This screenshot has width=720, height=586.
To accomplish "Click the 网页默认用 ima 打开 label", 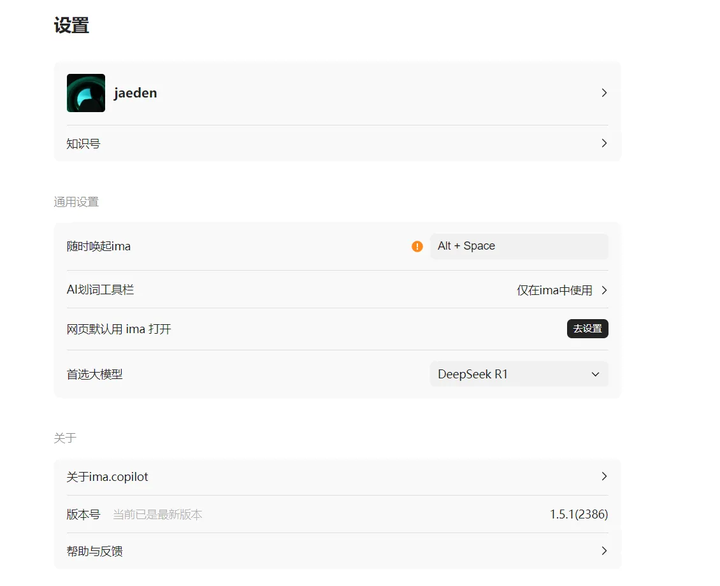I will click(x=118, y=329).
